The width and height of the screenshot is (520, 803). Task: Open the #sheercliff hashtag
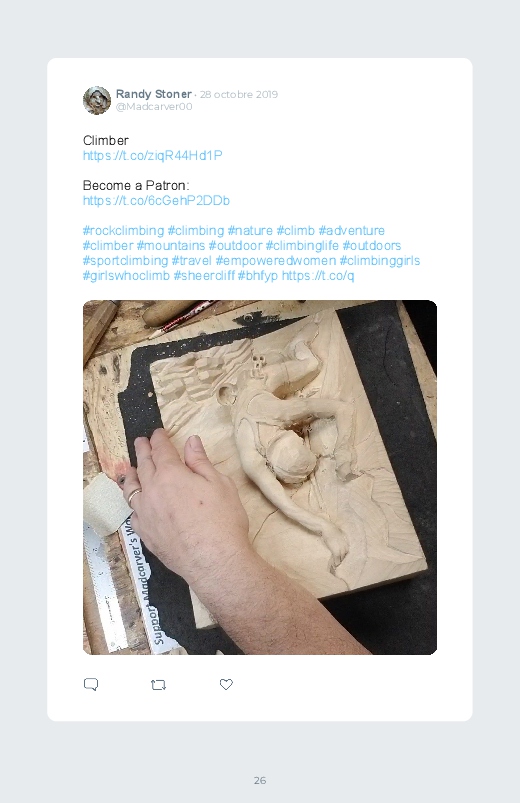pyautogui.click(x=204, y=276)
